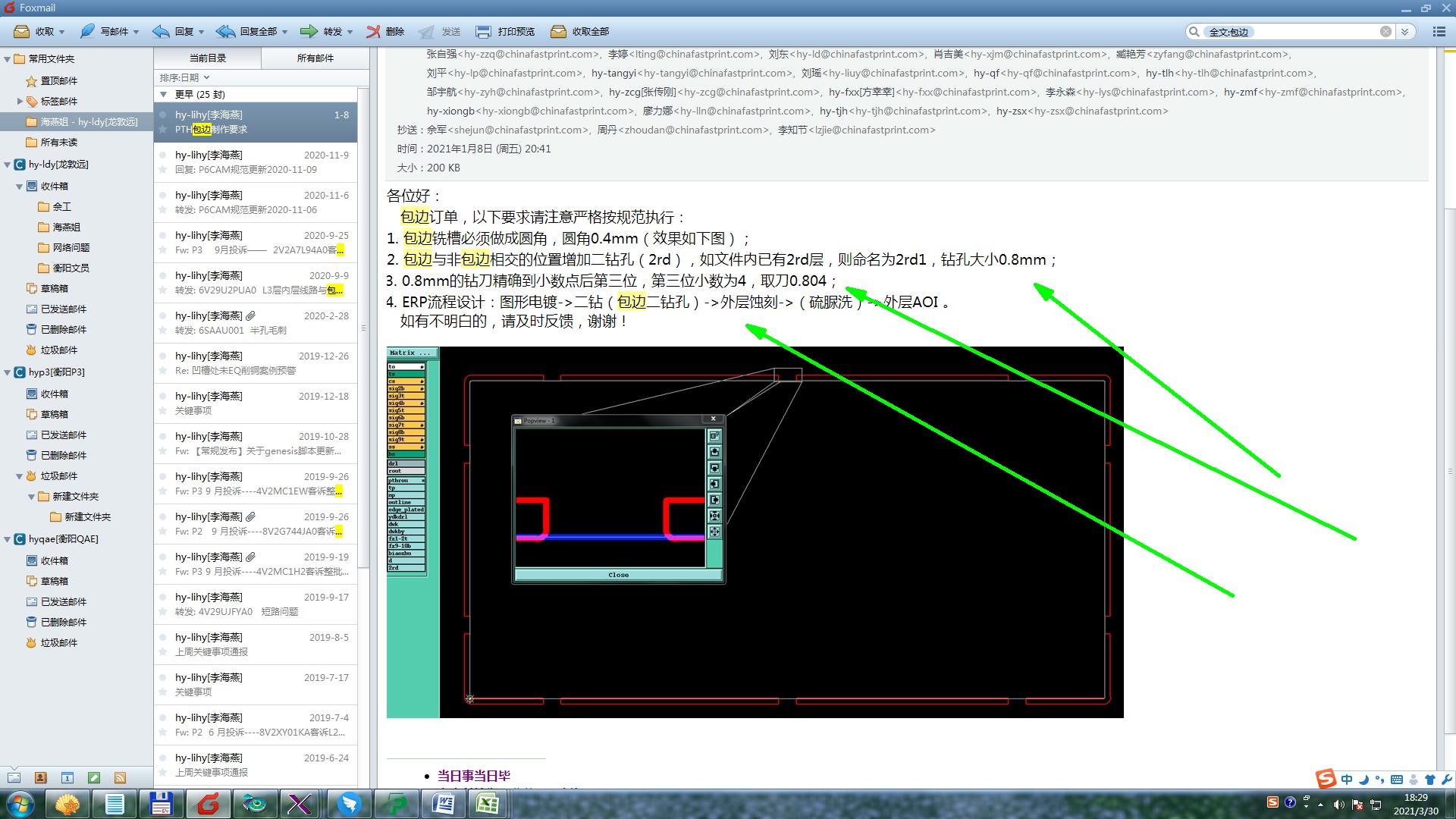Open the notes icon in bottom bar
This screenshot has height=819, width=1456.
(94, 777)
